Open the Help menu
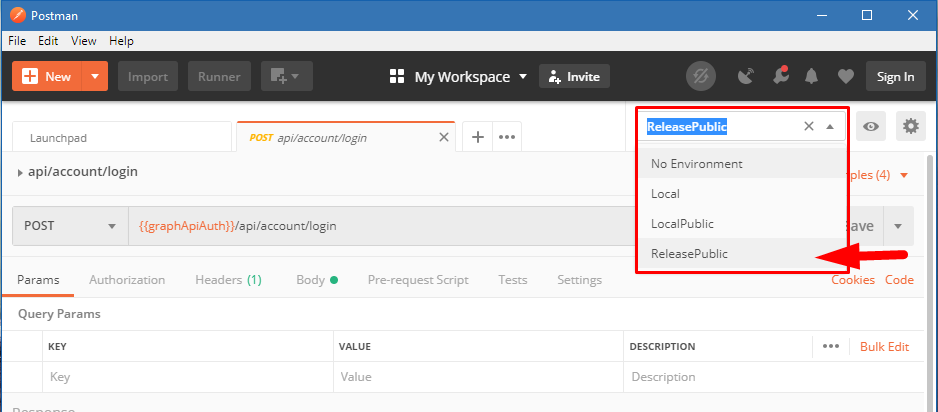The height and width of the screenshot is (412, 938). pos(121,41)
